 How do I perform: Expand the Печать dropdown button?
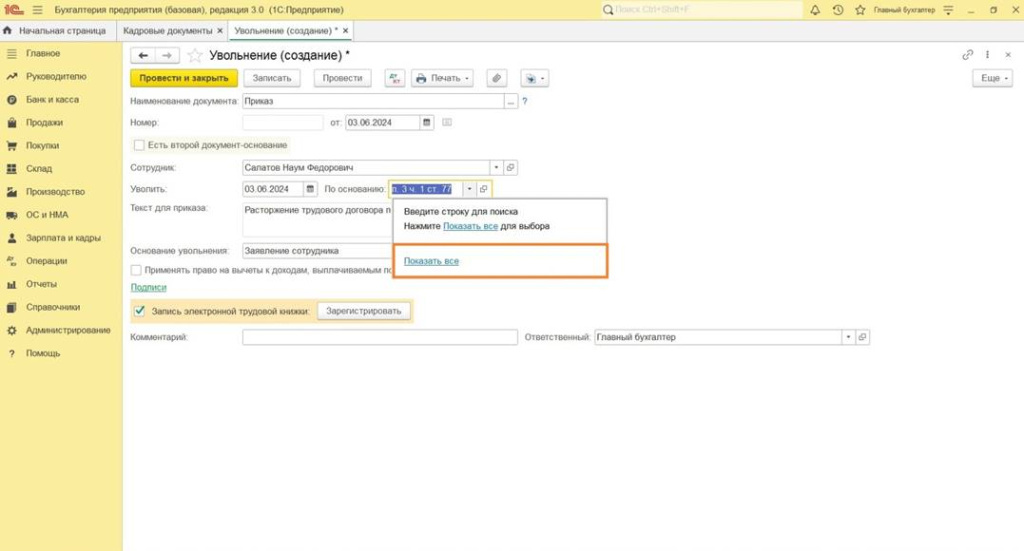[443, 78]
